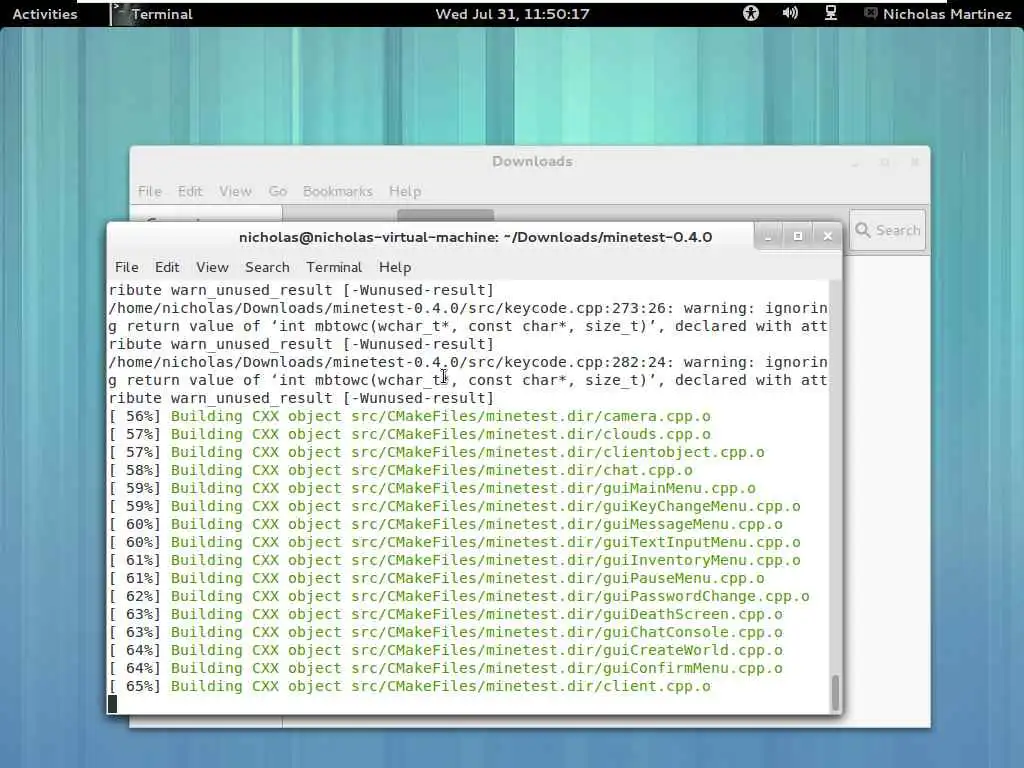The width and height of the screenshot is (1024, 768).
Task: Open the terminal's View menu
Action: pos(212,267)
